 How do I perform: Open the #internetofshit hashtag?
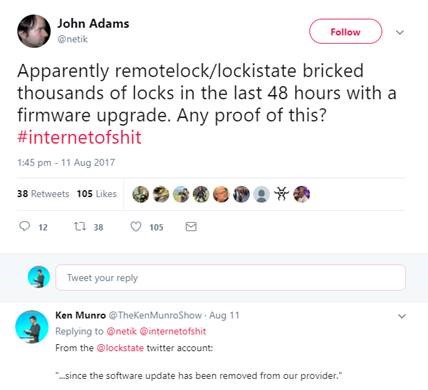[79, 137]
